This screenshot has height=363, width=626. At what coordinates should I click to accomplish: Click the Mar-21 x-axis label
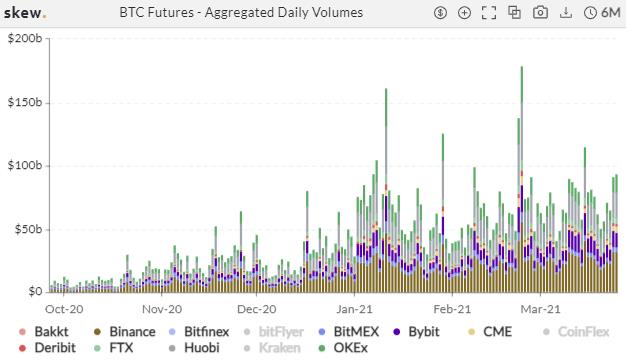[541, 309]
